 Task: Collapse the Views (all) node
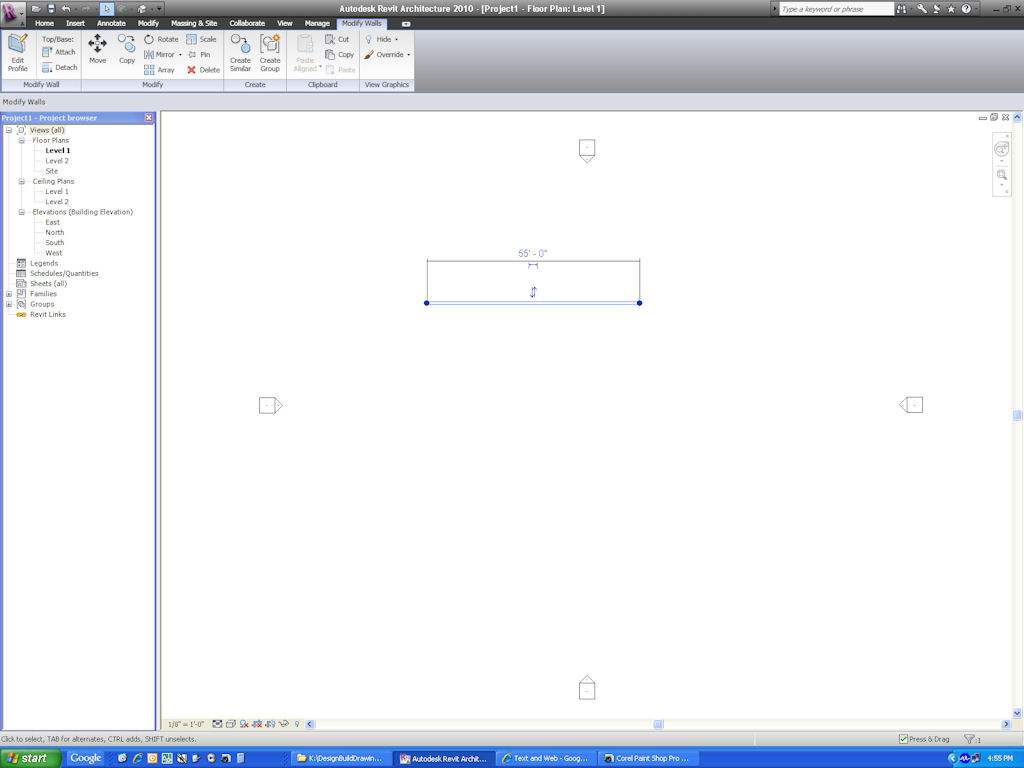pyautogui.click(x=9, y=130)
